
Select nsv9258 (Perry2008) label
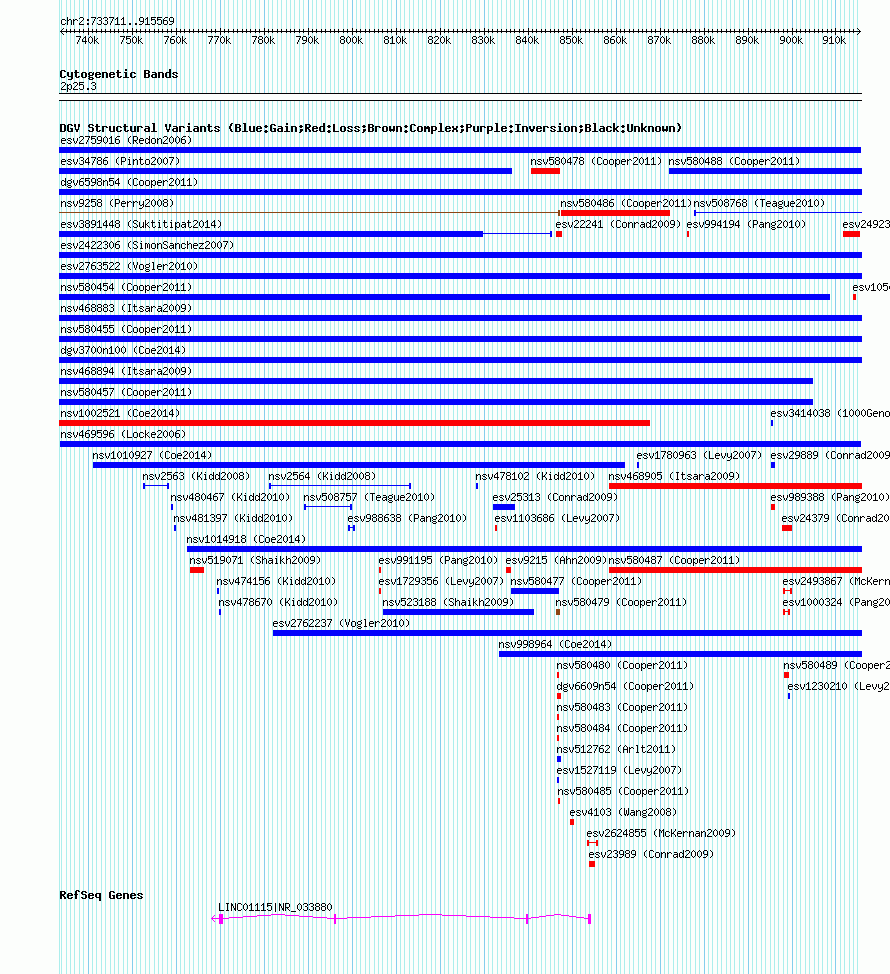117,203
